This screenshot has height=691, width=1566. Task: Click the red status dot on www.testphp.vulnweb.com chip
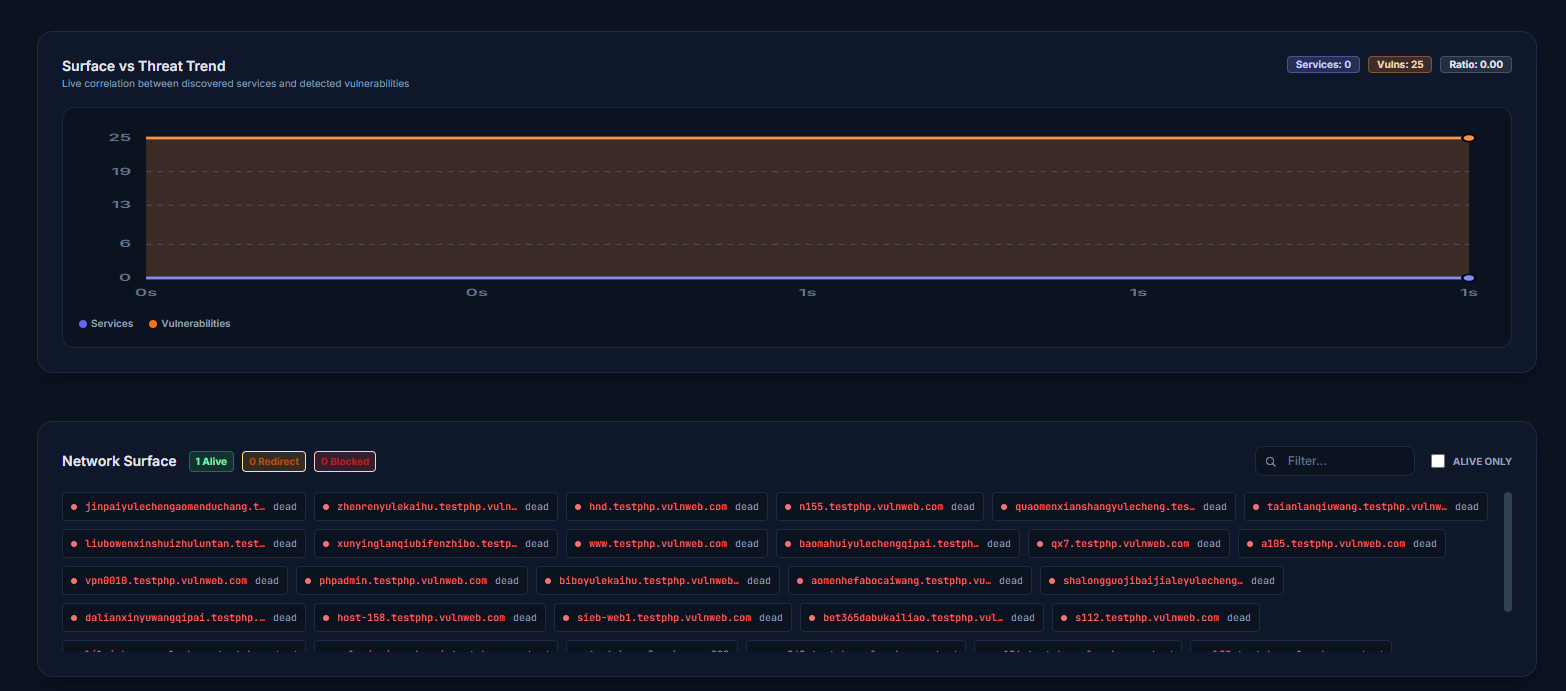coord(580,543)
